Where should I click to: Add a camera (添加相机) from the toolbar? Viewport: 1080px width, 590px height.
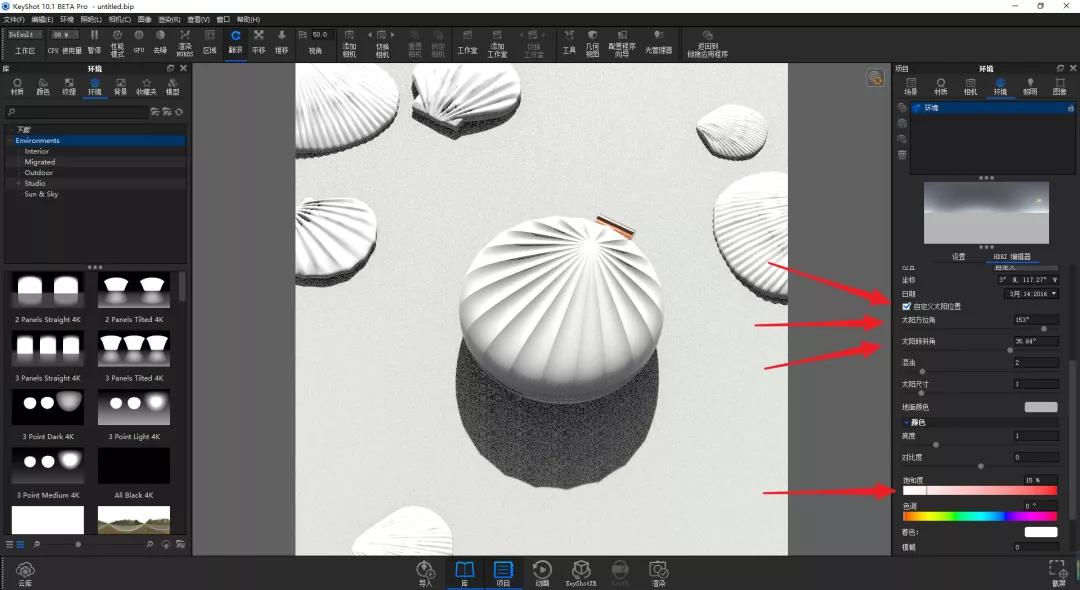349,43
